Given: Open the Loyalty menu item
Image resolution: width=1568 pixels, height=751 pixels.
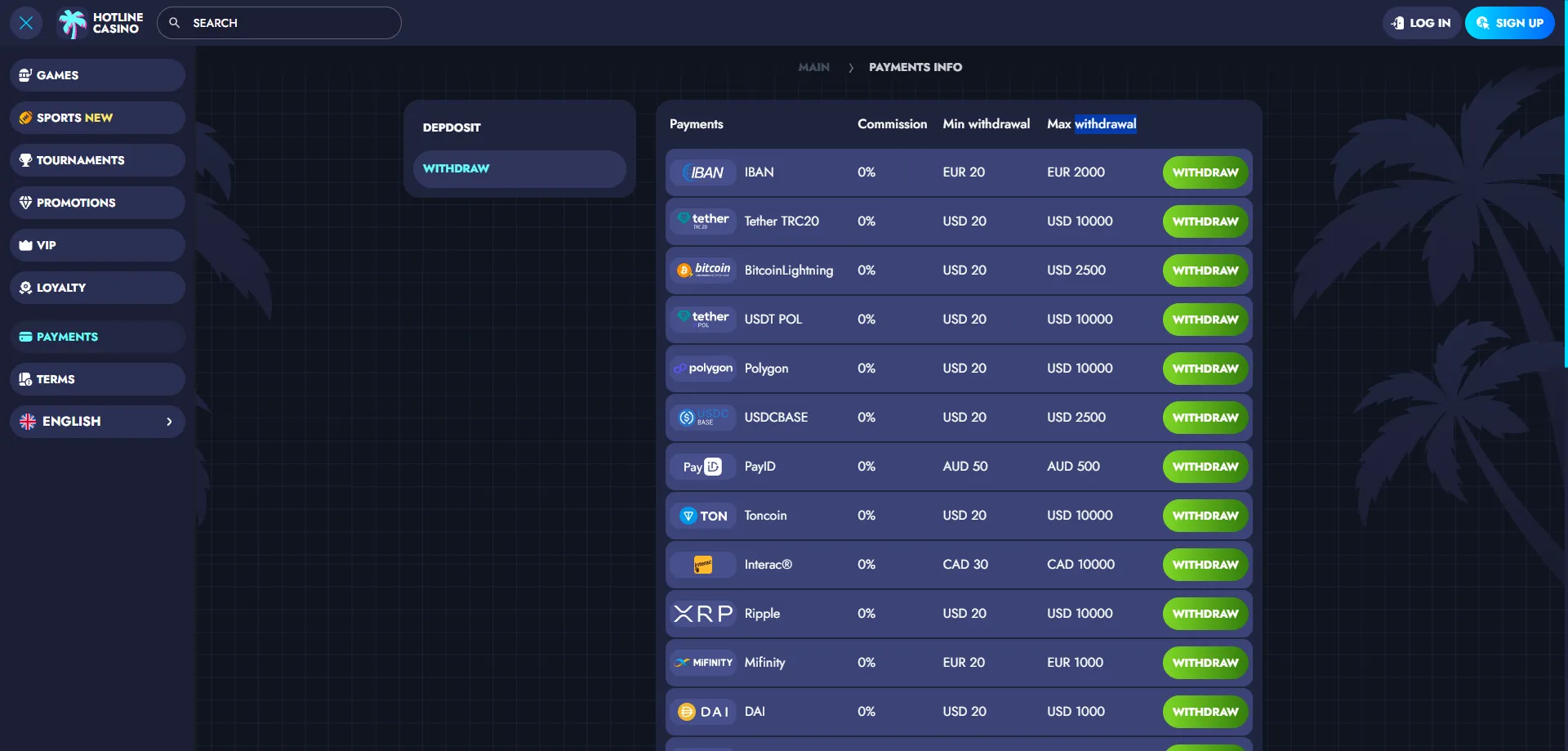Looking at the screenshot, I should click(97, 288).
